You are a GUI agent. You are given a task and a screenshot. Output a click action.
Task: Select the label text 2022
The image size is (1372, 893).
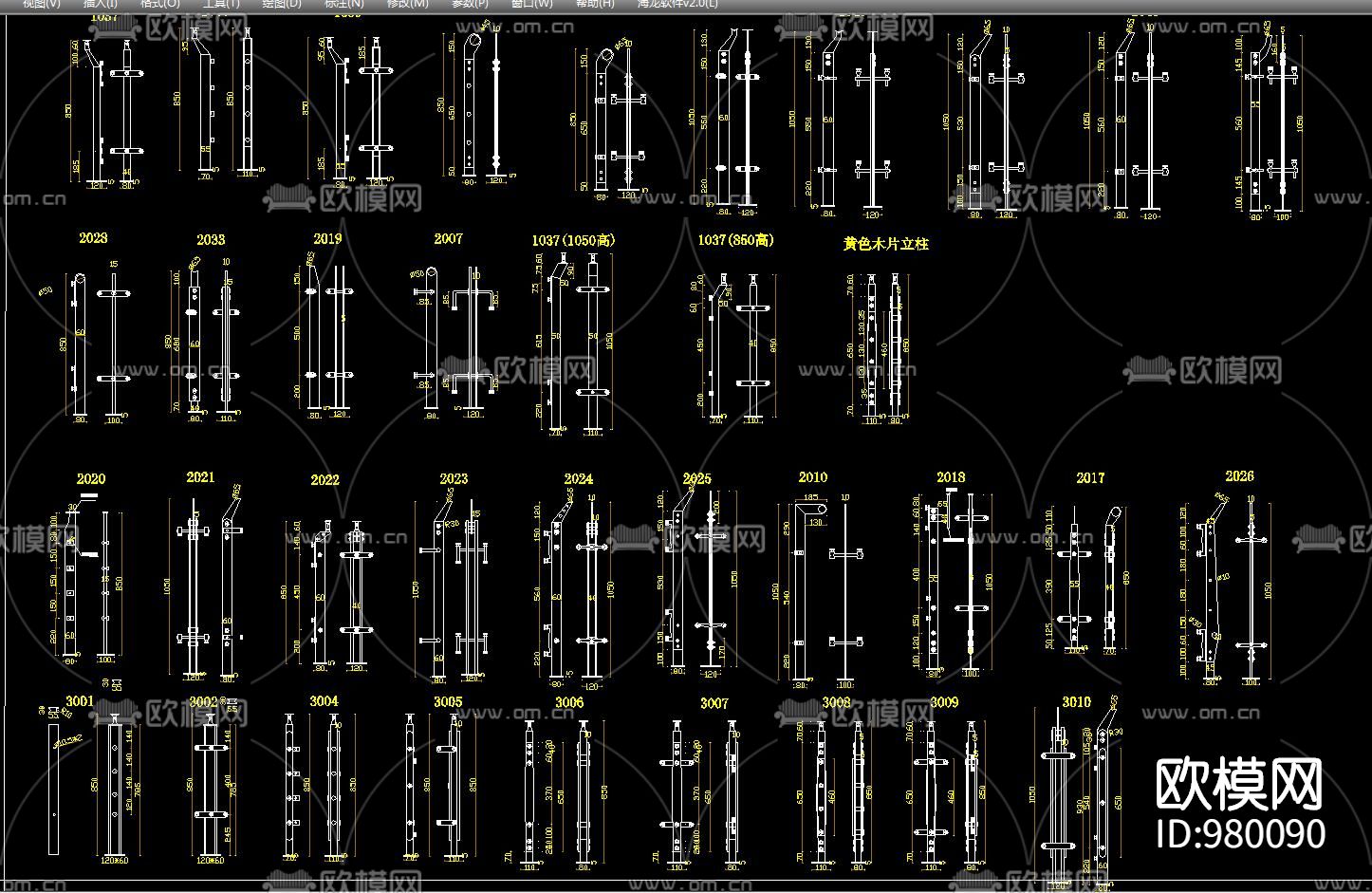[324, 480]
